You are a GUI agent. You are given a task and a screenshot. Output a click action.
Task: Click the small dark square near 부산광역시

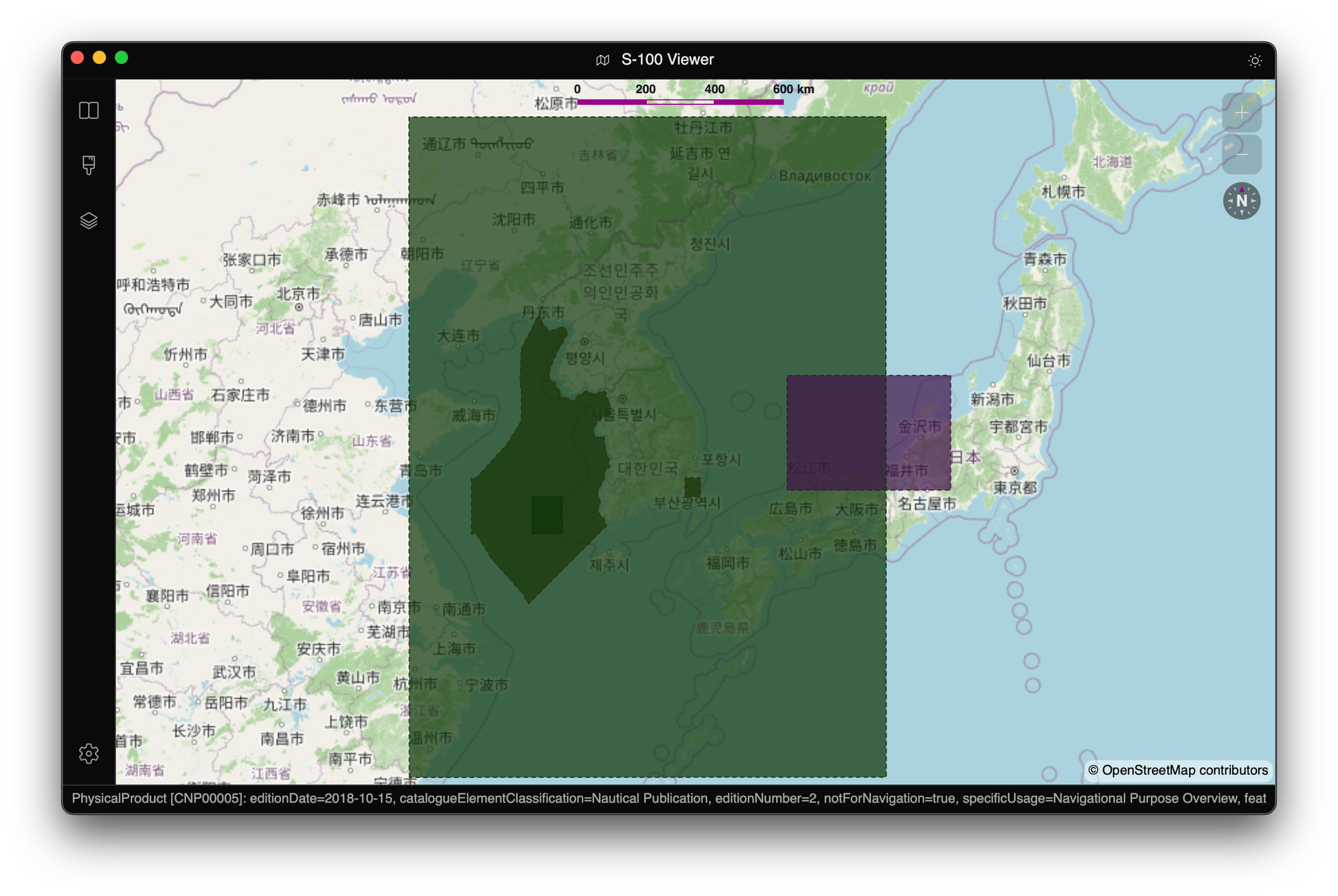pyautogui.click(x=692, y=487)
